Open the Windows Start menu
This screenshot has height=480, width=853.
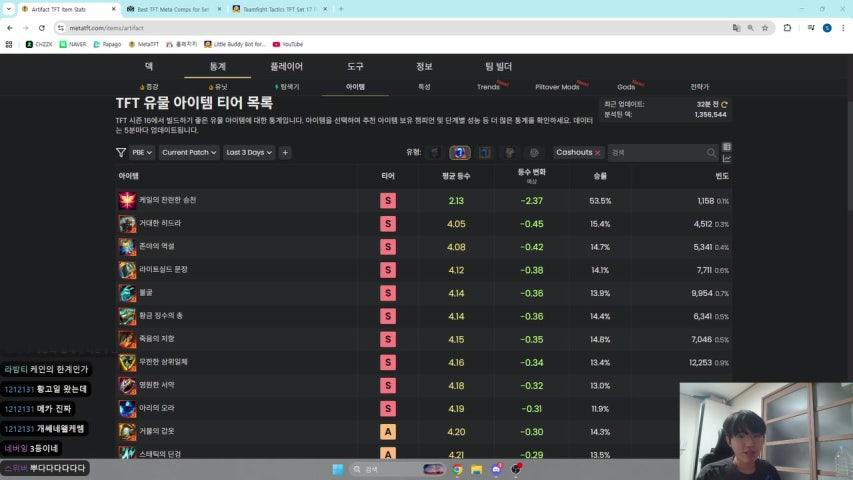click(338, 469)
